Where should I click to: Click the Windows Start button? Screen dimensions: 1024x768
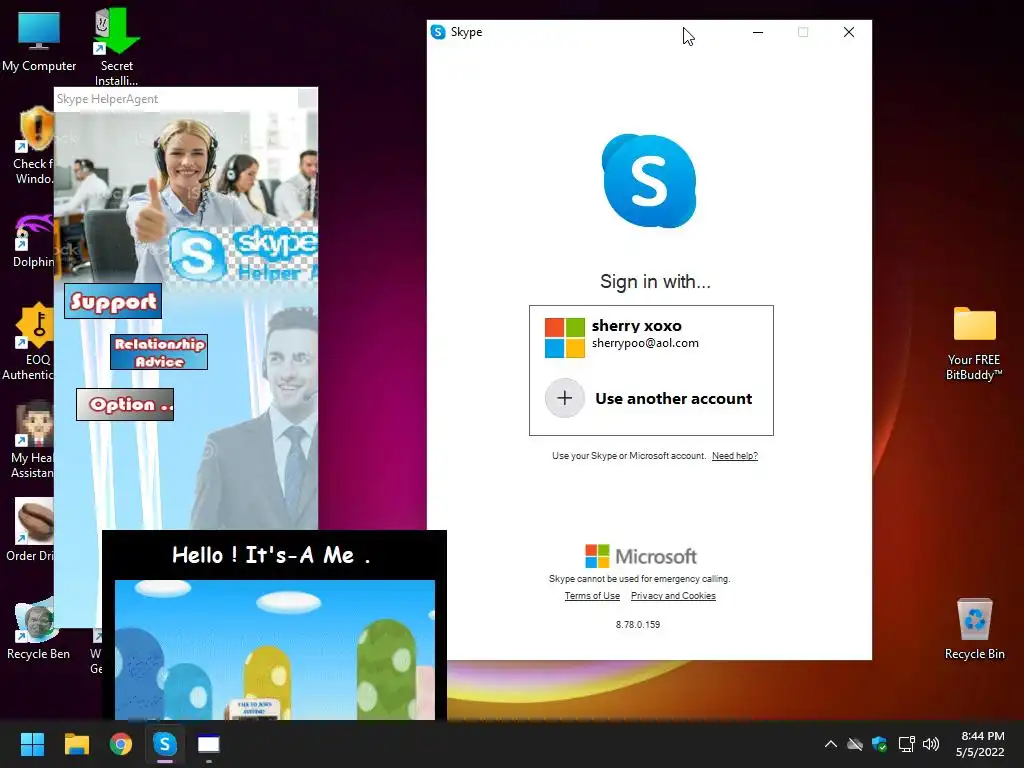point(32,744)
